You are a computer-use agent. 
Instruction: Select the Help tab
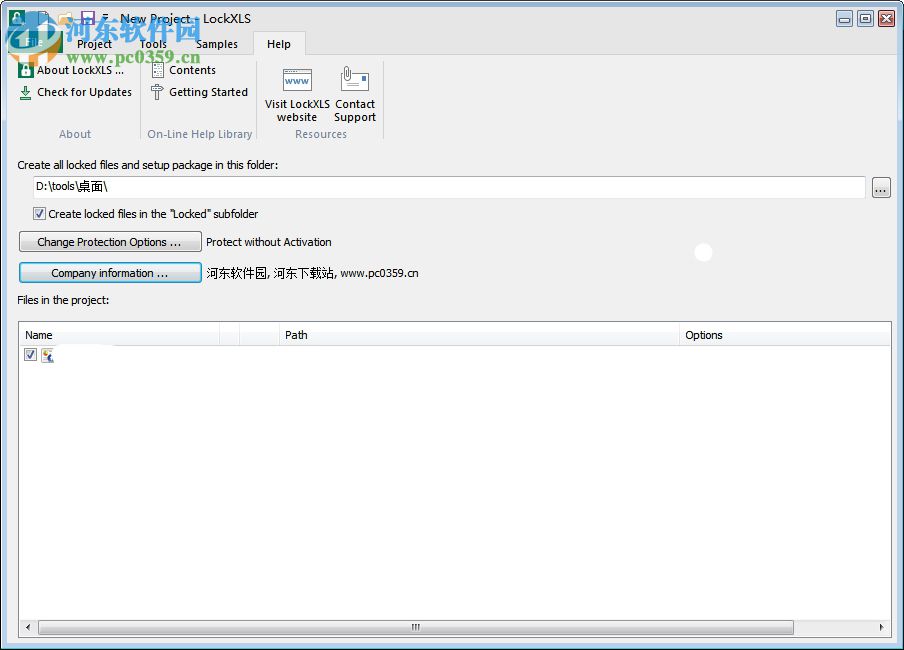coord(279,44)
